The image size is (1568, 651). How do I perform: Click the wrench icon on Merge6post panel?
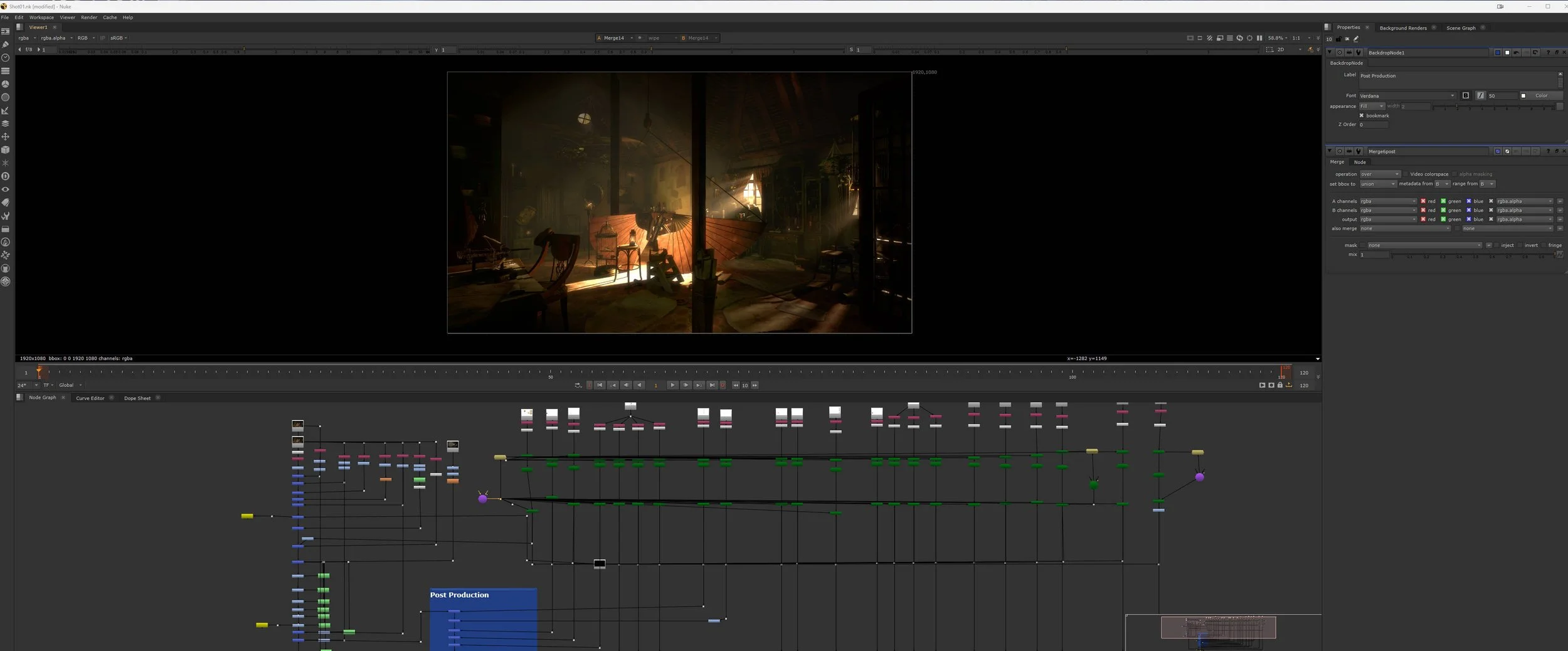coord(1359,152)
